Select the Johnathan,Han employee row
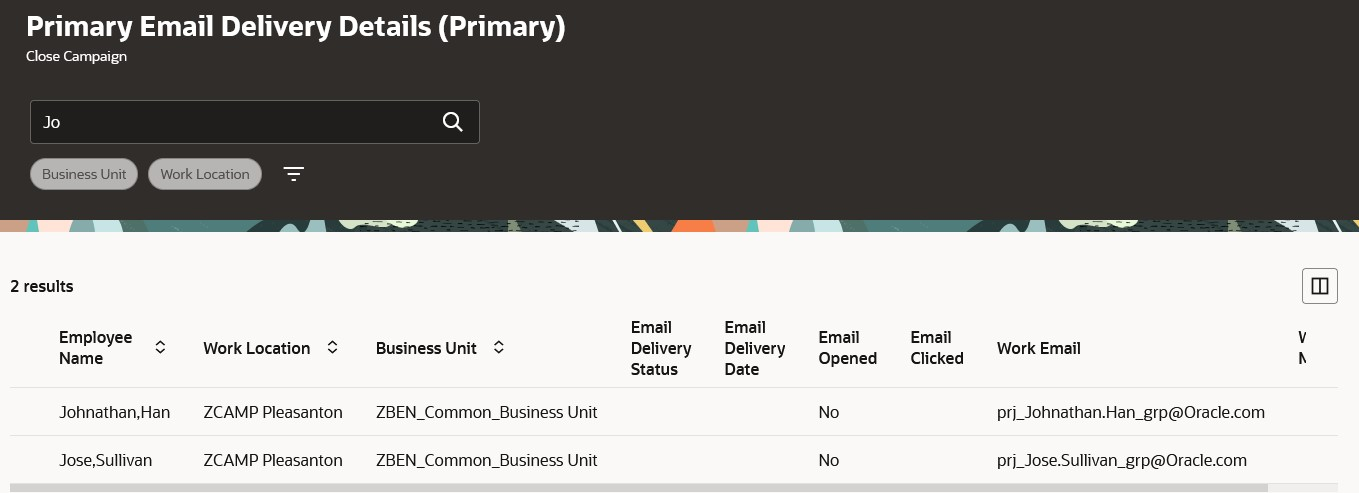Viewport: 1359px width, 493px height. point(114,412)
